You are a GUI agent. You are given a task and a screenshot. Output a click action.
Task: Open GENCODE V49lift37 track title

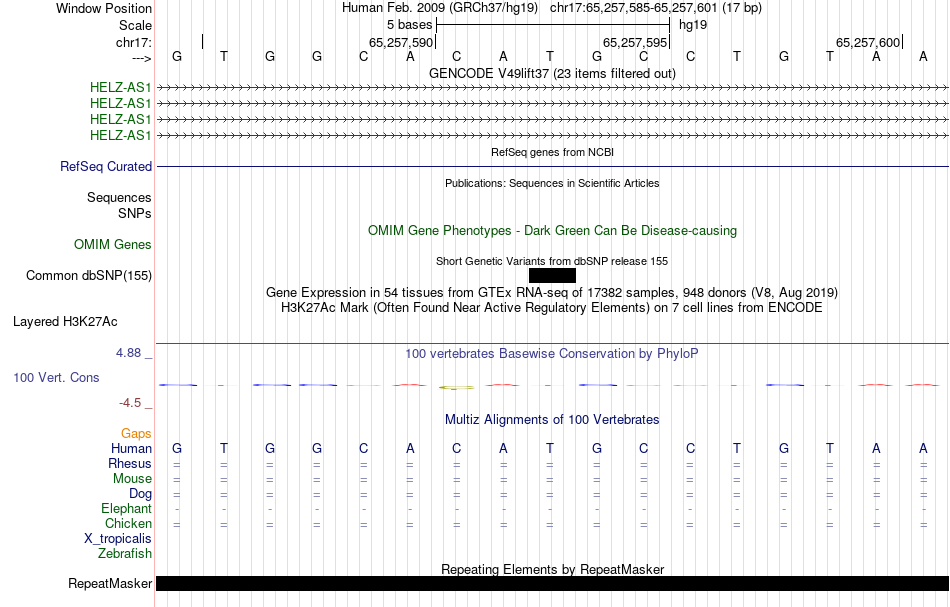[552, 73]
